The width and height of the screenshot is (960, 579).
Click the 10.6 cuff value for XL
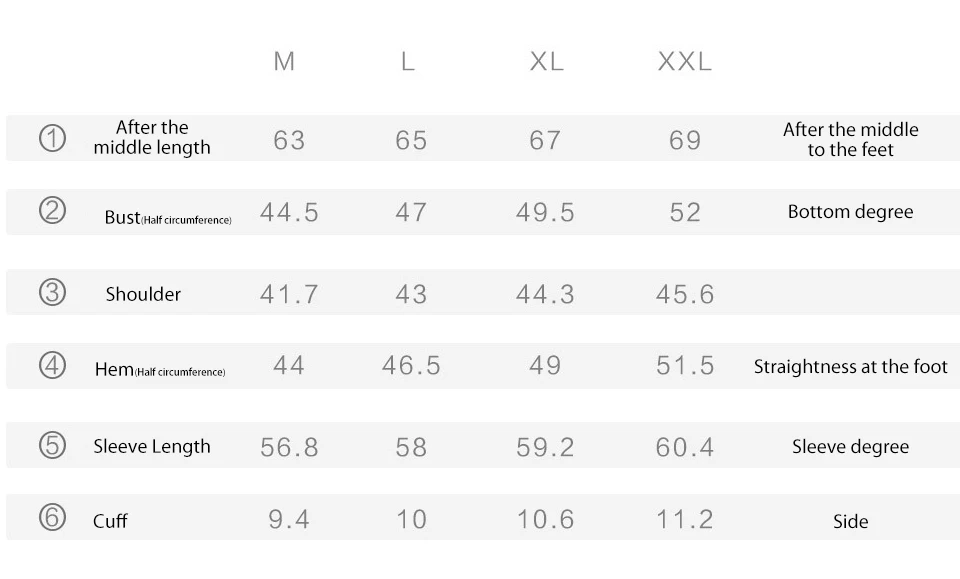tap(546, 520)
